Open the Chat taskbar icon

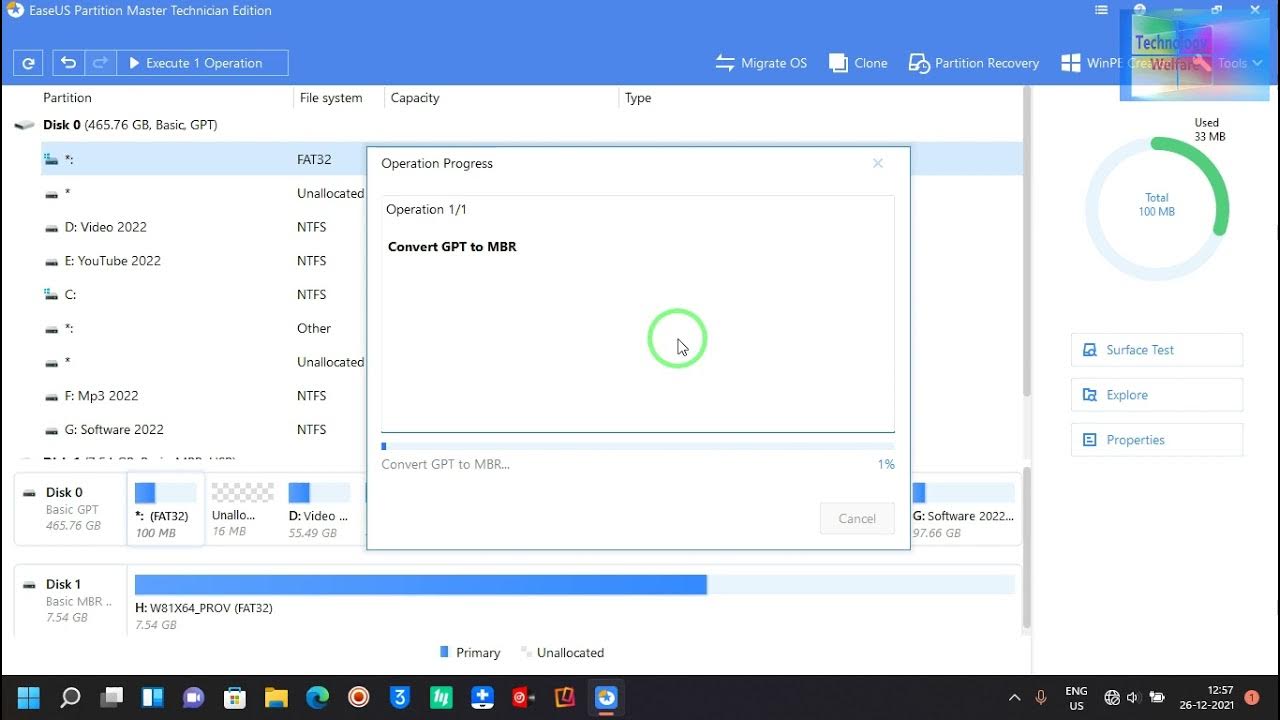click(x=193, y=697)
